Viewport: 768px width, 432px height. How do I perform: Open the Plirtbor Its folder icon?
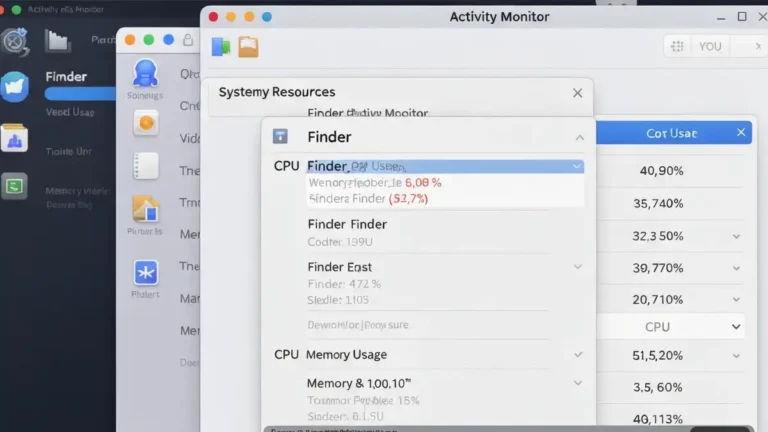point(145,209)
